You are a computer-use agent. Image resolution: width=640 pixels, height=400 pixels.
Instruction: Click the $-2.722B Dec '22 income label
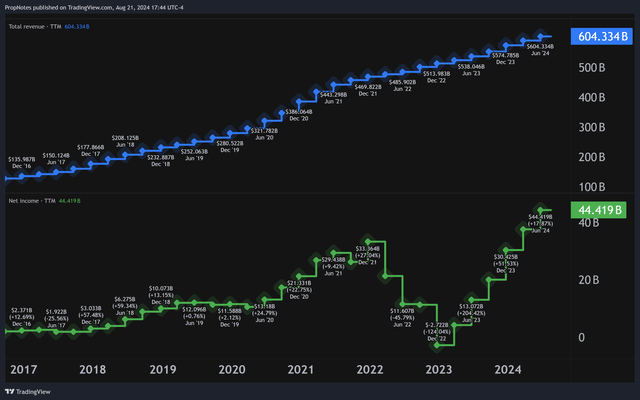437,332
